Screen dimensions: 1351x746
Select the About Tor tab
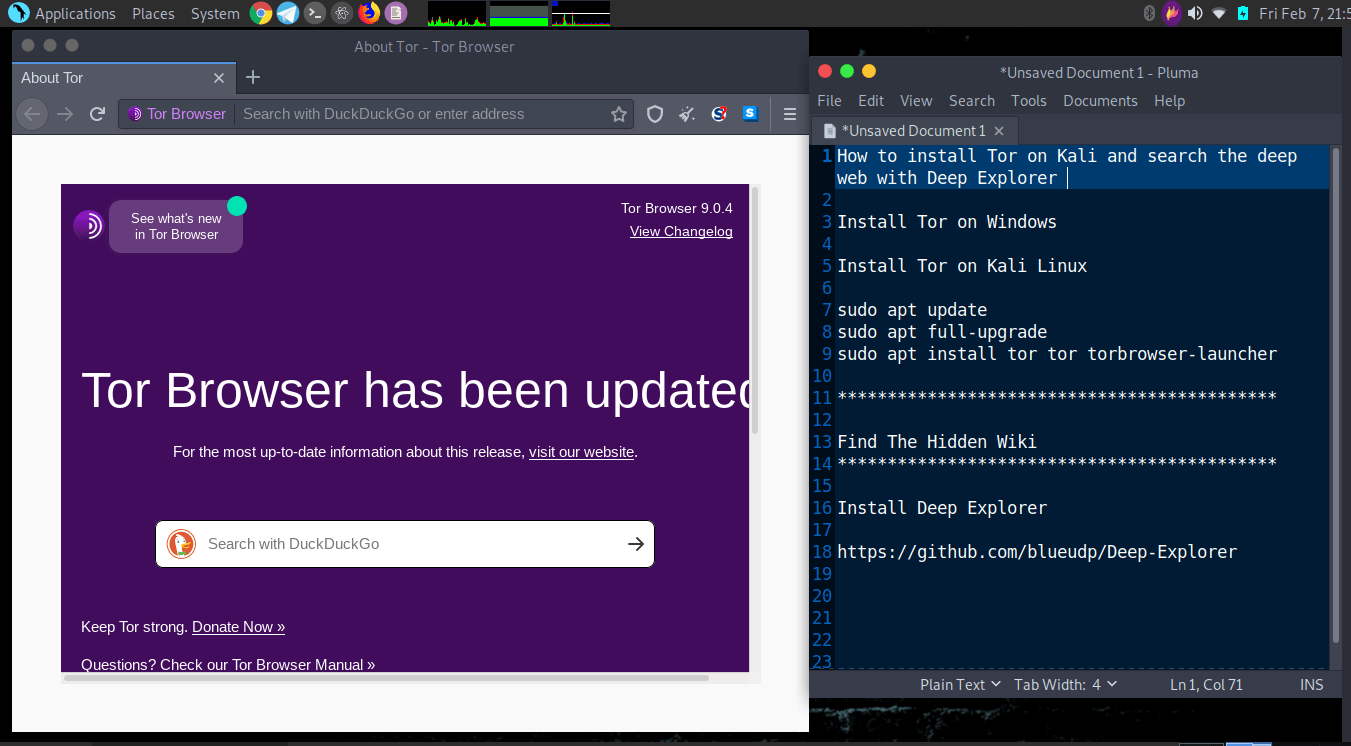point(124,78)
